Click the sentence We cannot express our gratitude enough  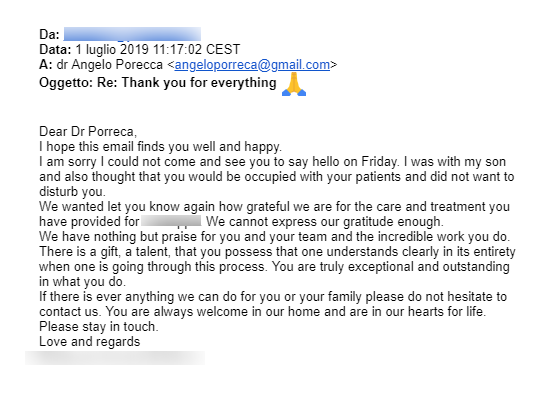325,222
